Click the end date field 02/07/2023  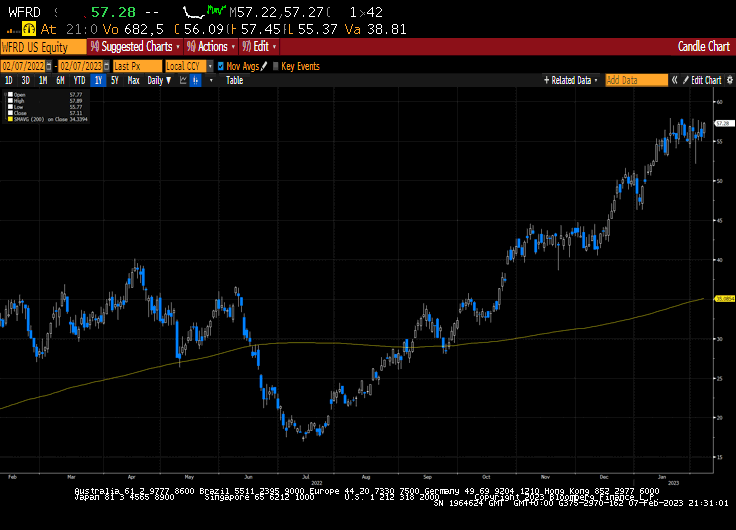[x=81, y=66]
